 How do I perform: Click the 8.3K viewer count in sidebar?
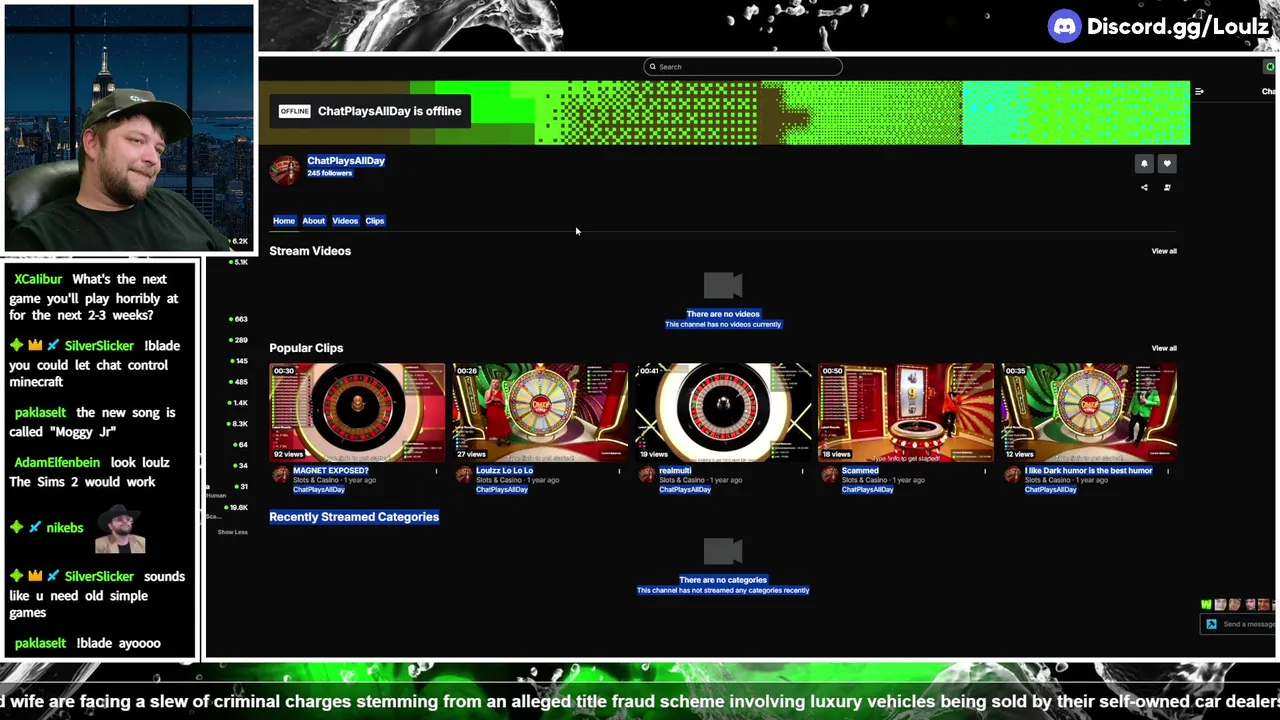click(238, 423)
